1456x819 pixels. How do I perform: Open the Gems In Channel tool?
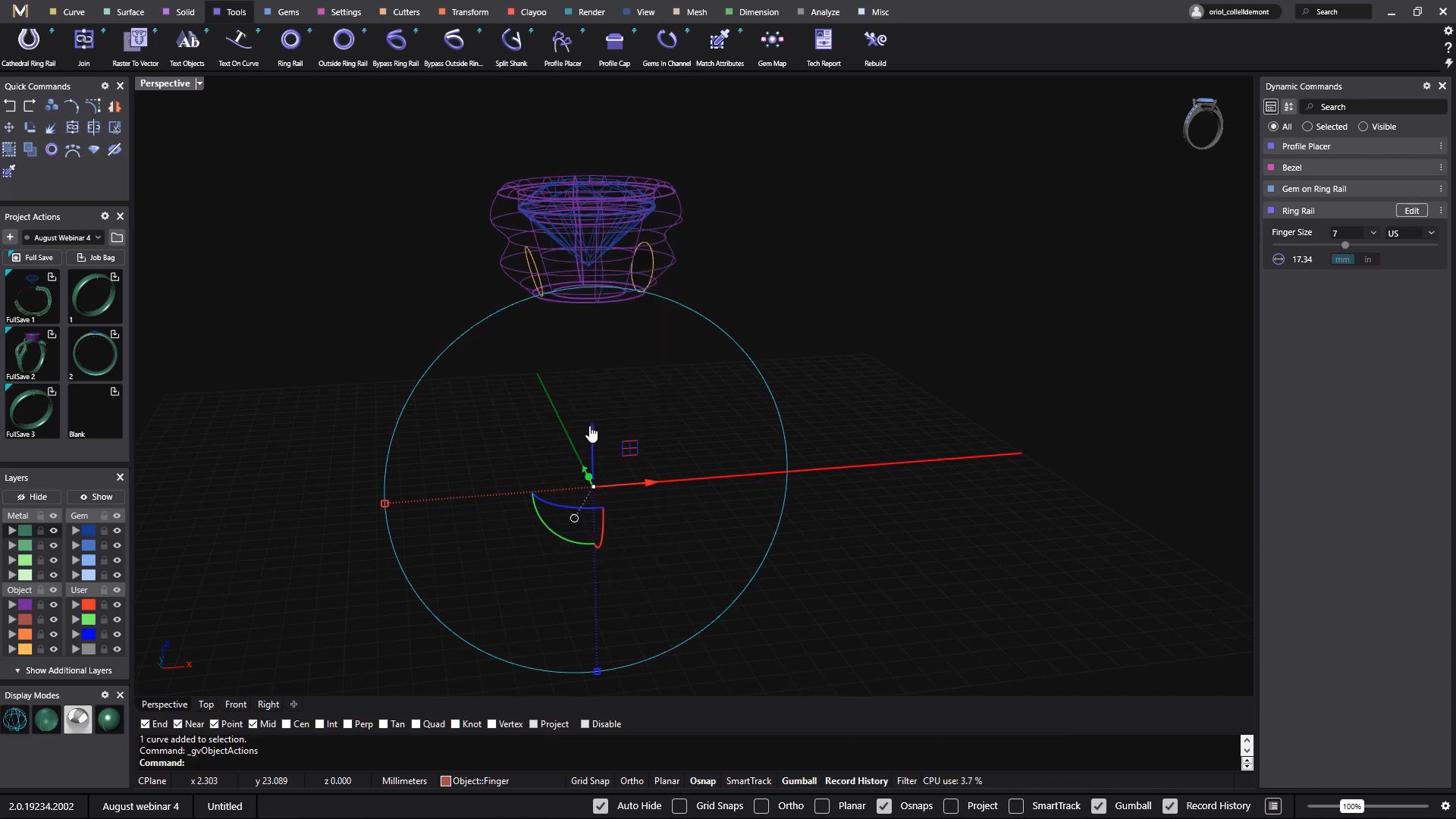(666, 40)
